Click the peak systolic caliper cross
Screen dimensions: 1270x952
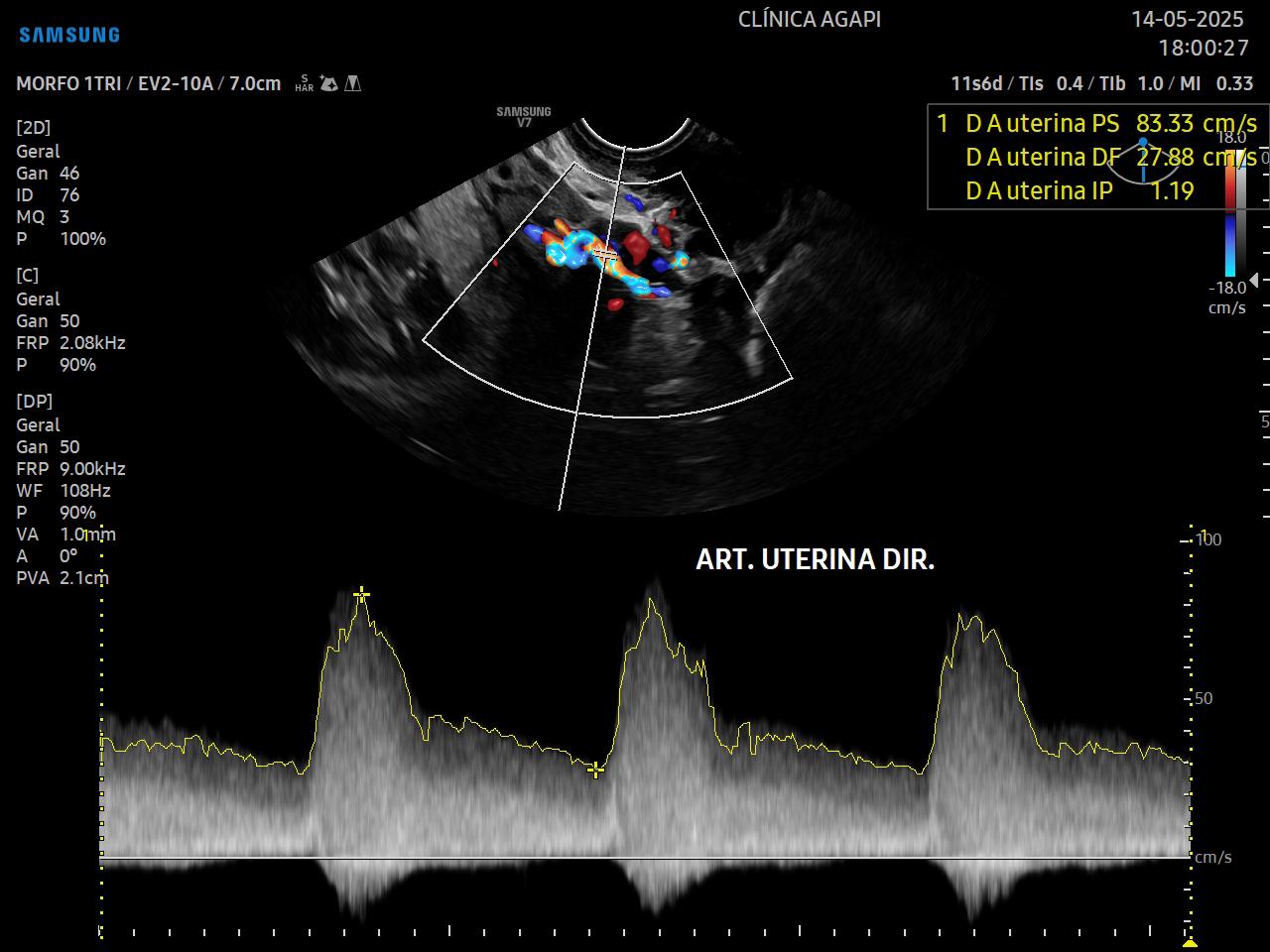362,594
